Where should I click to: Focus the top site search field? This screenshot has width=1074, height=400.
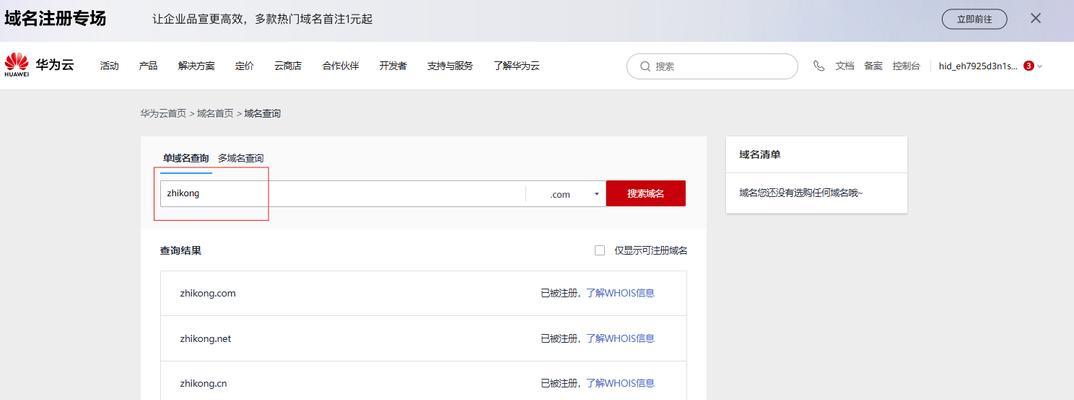pyautogui.click(x=712, y=66)
